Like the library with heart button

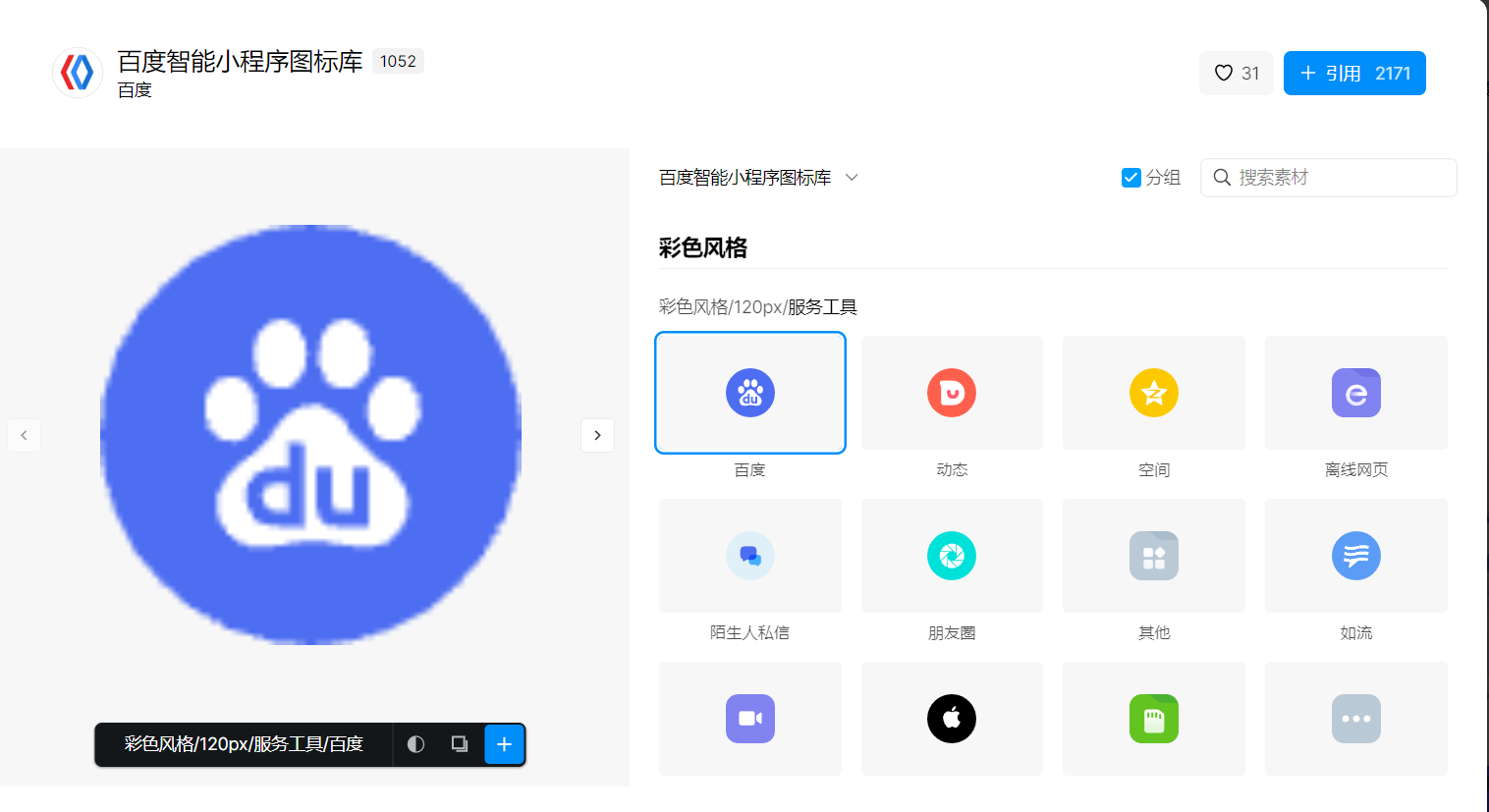[x=1236, y=74]
